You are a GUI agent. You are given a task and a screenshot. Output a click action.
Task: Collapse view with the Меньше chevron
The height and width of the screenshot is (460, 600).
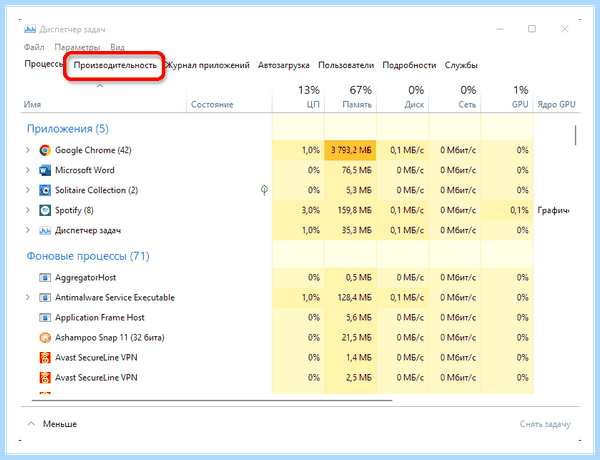click(x=31, y=424)
